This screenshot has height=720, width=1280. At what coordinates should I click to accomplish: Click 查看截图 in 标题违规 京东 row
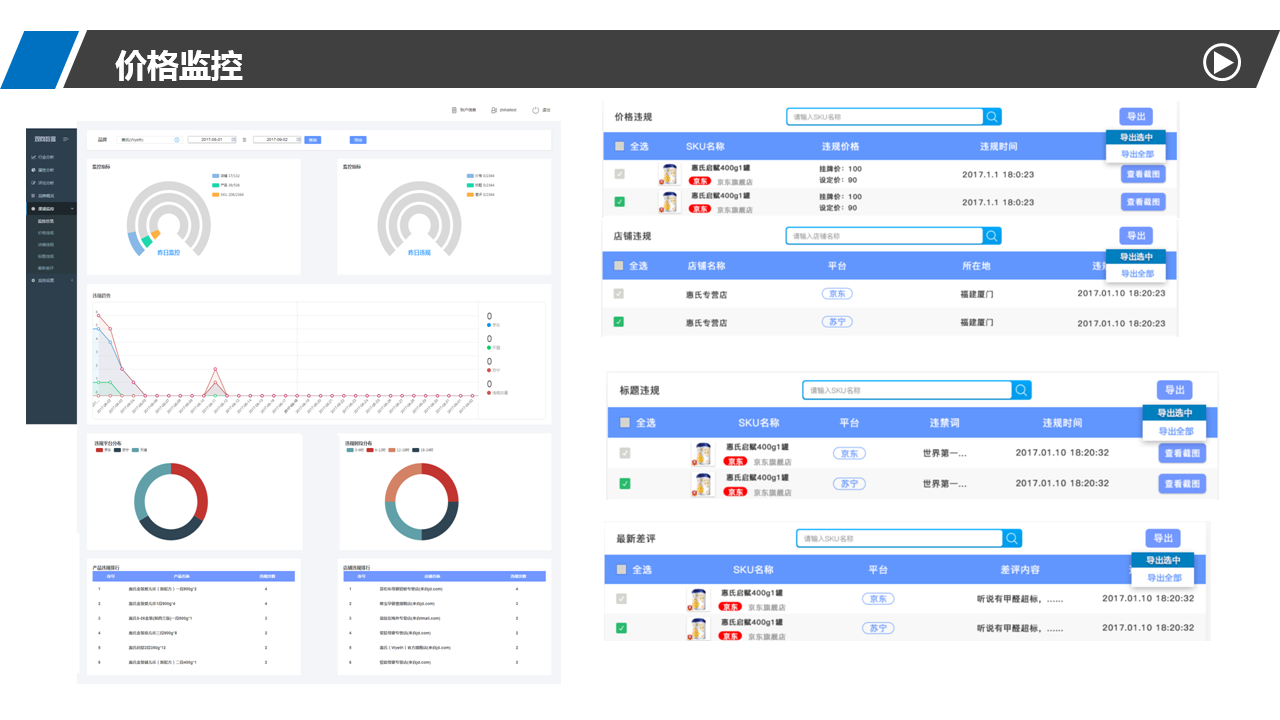(x=1183, y=453)
